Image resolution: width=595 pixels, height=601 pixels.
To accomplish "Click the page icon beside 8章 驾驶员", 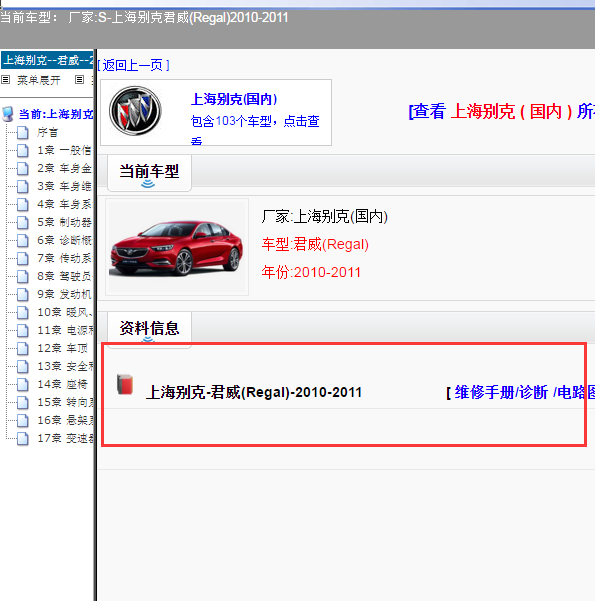I will [23, 277].
